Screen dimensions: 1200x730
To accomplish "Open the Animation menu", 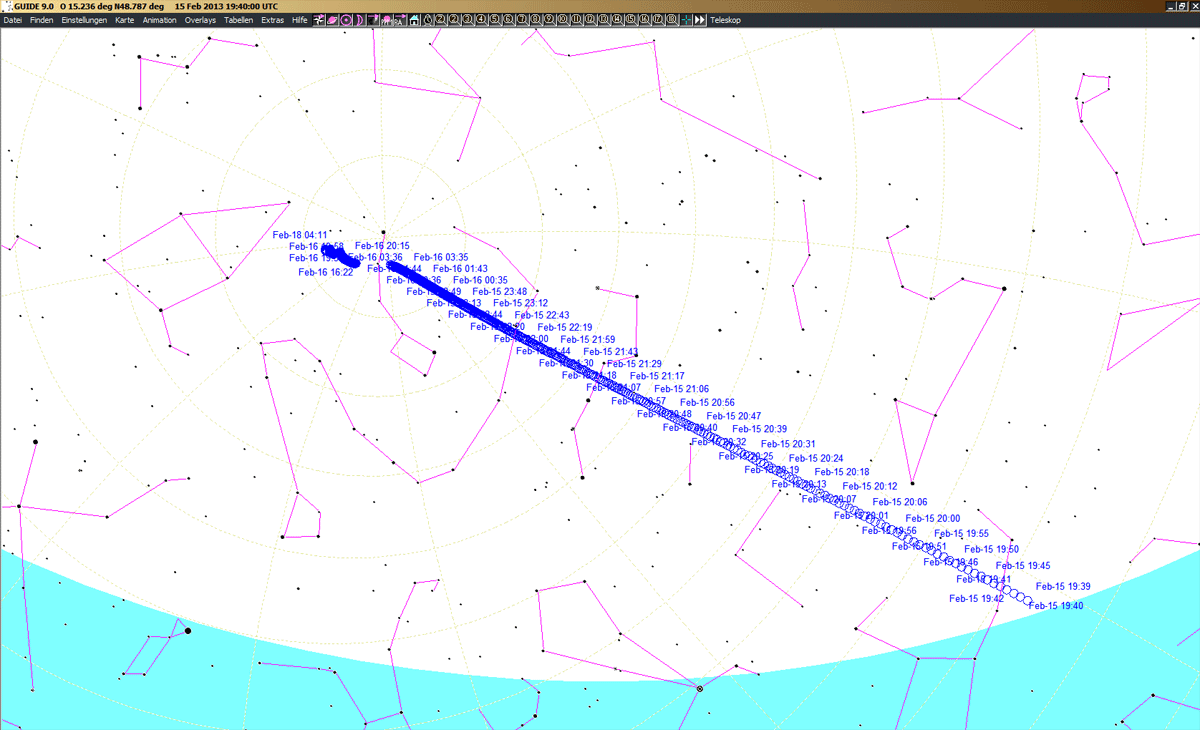I will (x=160, y=20).
